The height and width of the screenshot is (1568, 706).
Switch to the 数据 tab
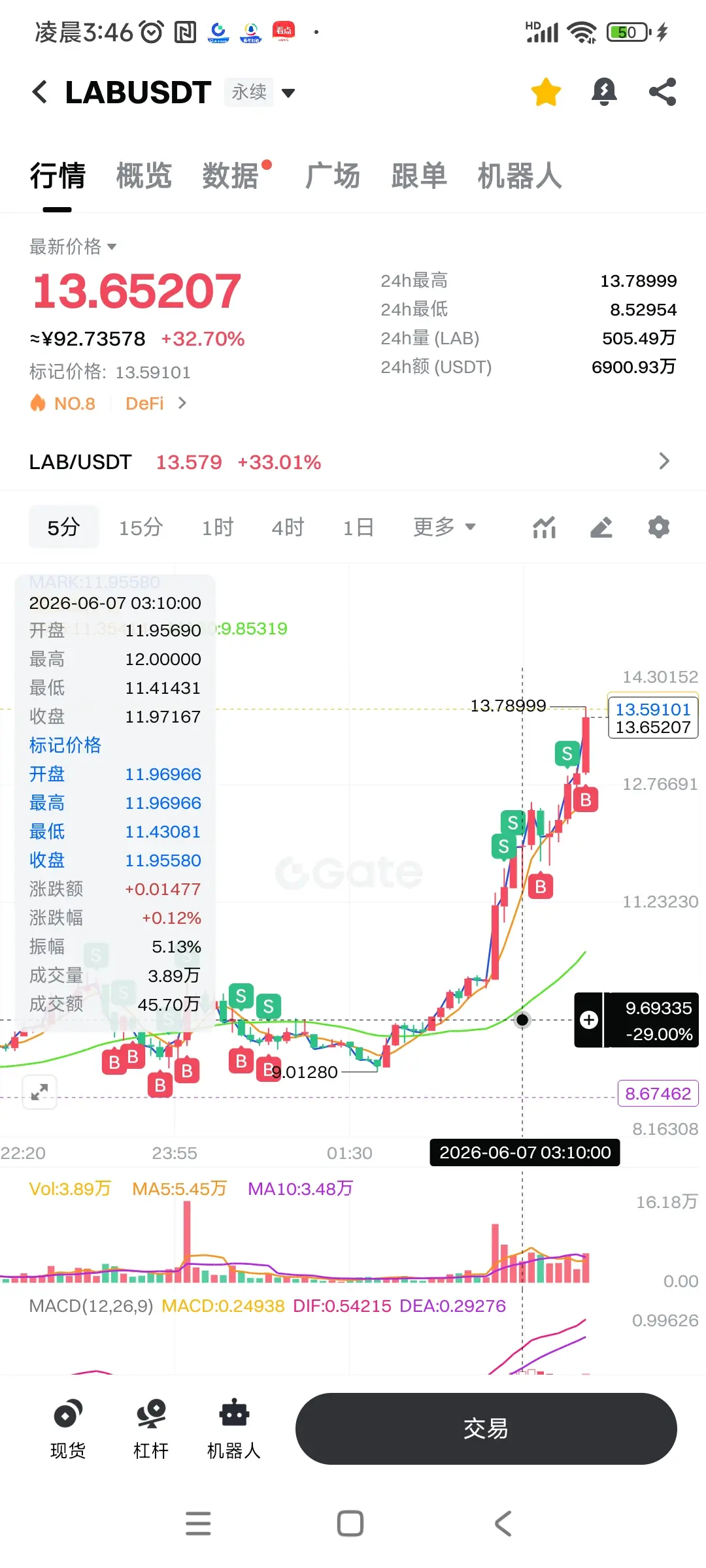(x=230, y=176)
